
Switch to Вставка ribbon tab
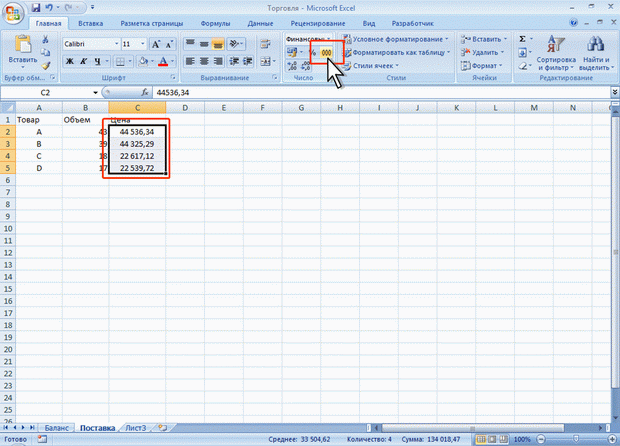click(x=91, y=23)
